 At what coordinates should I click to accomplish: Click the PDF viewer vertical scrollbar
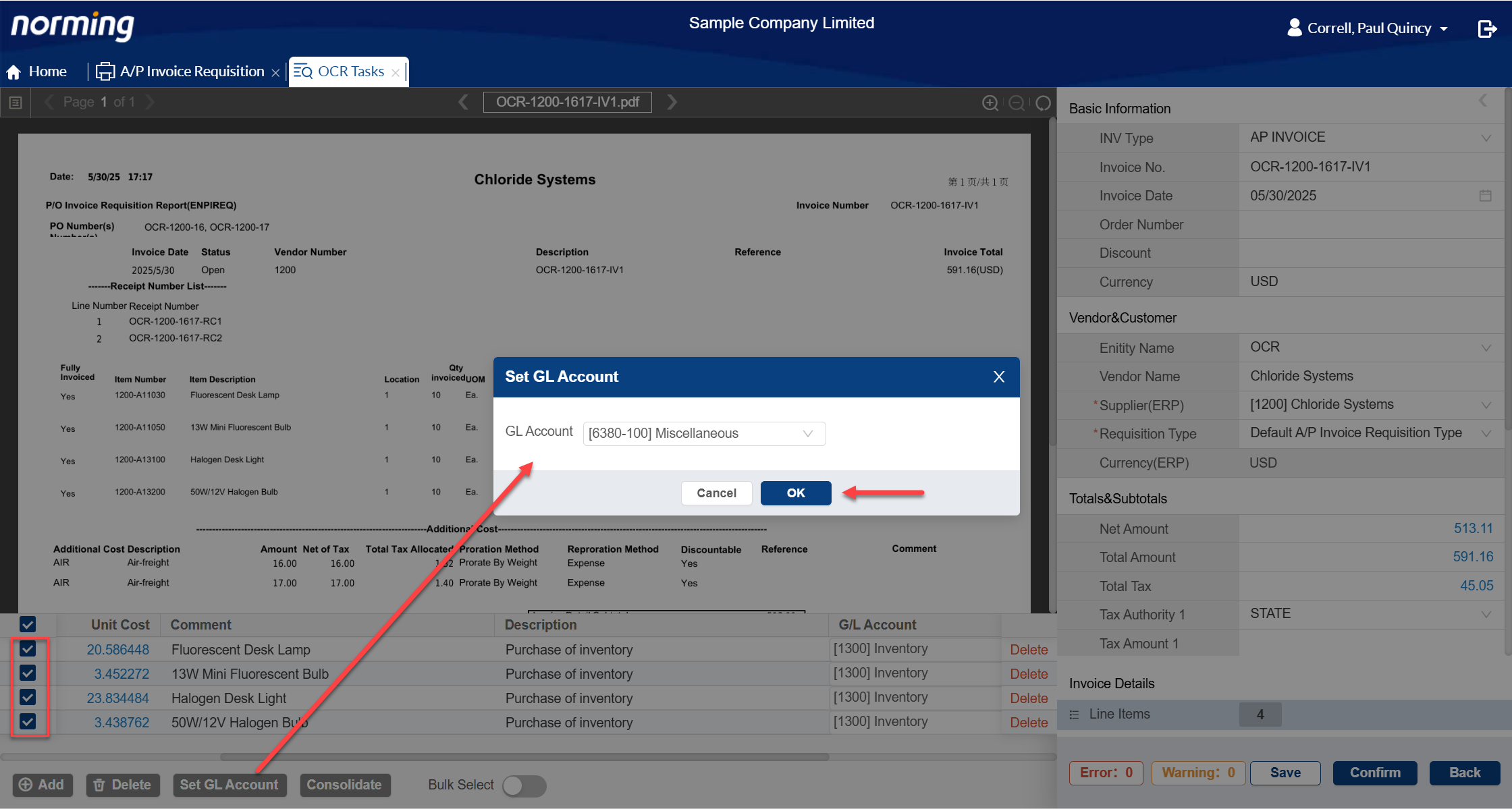click(1052, 283)
